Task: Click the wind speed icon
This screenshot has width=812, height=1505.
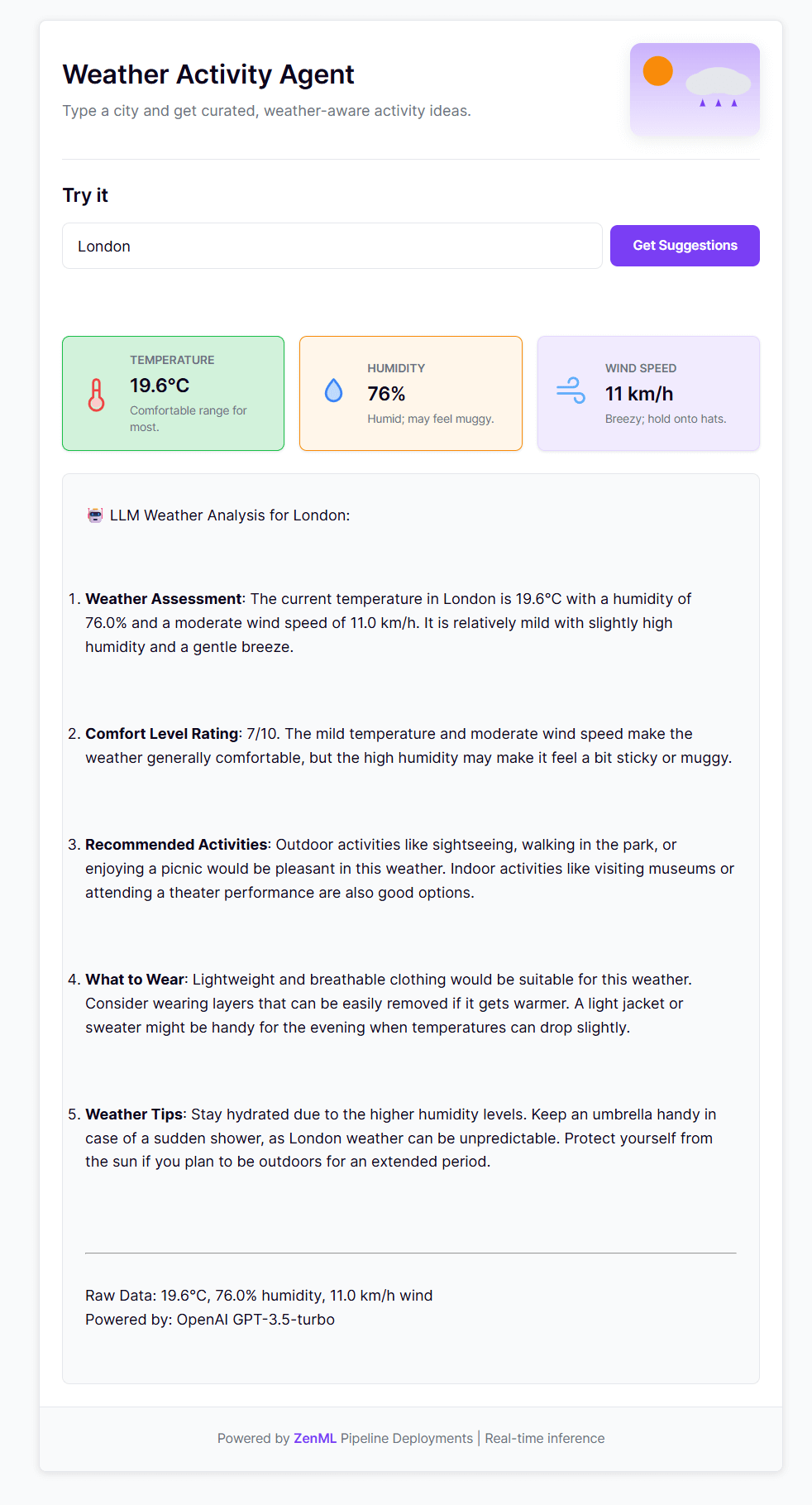Action: coord(571,391)
